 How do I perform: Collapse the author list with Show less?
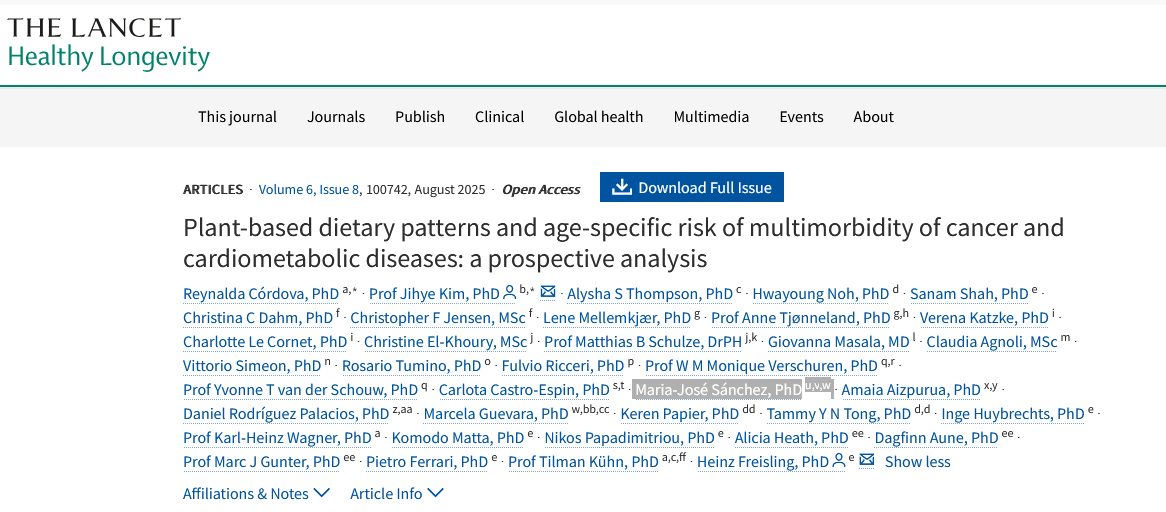tap(917, 462)
